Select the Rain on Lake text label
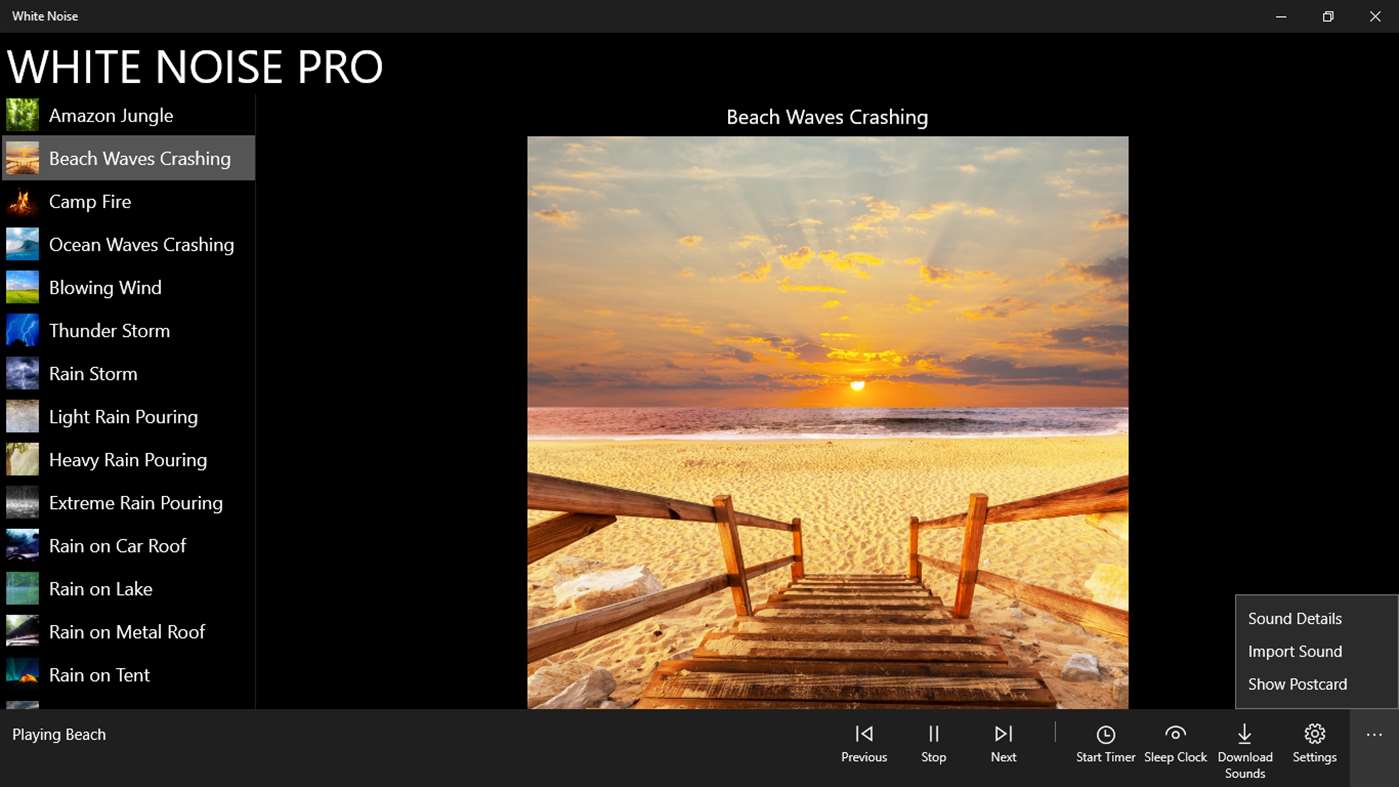Screen dimensions: 1399x787 (101, 589)
